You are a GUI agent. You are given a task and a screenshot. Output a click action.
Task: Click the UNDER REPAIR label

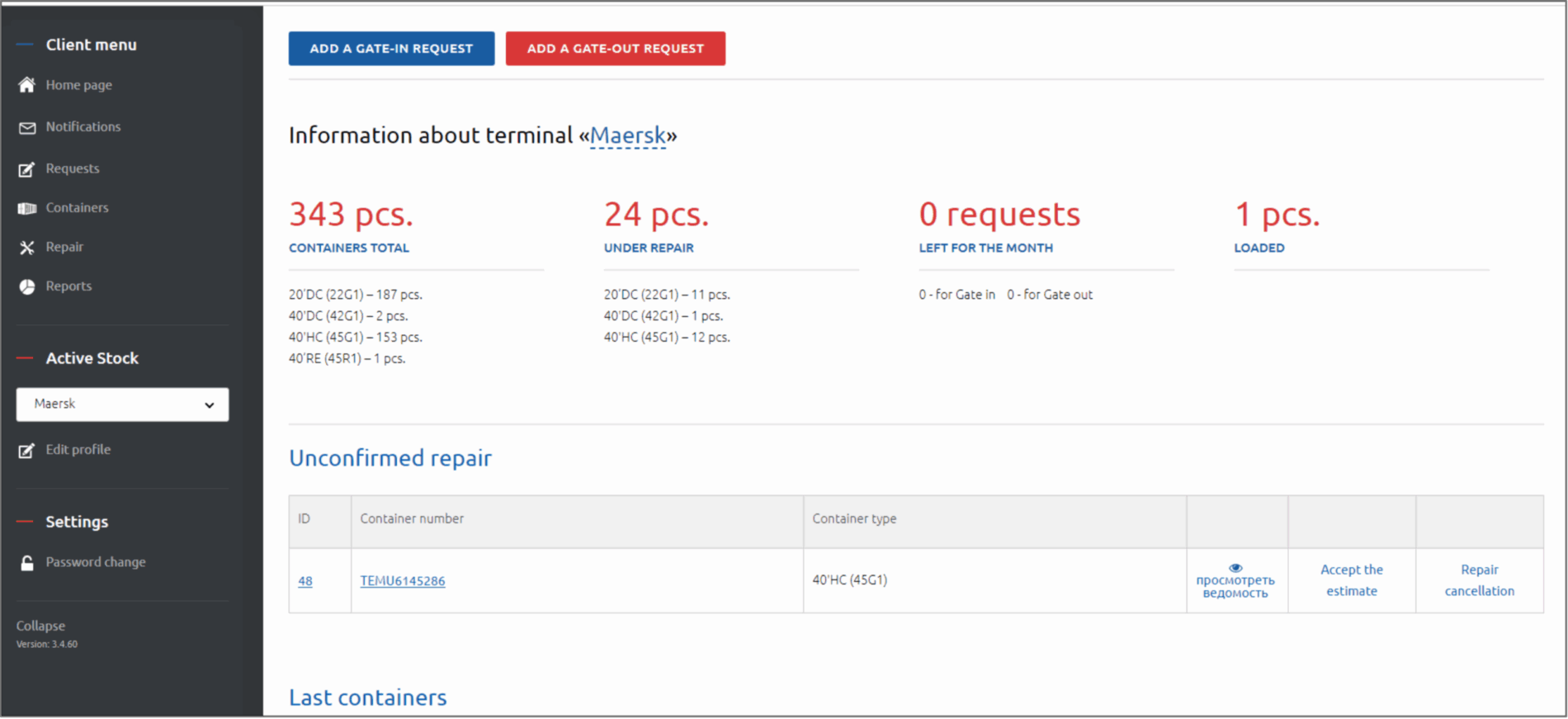(x=649, y=248)
